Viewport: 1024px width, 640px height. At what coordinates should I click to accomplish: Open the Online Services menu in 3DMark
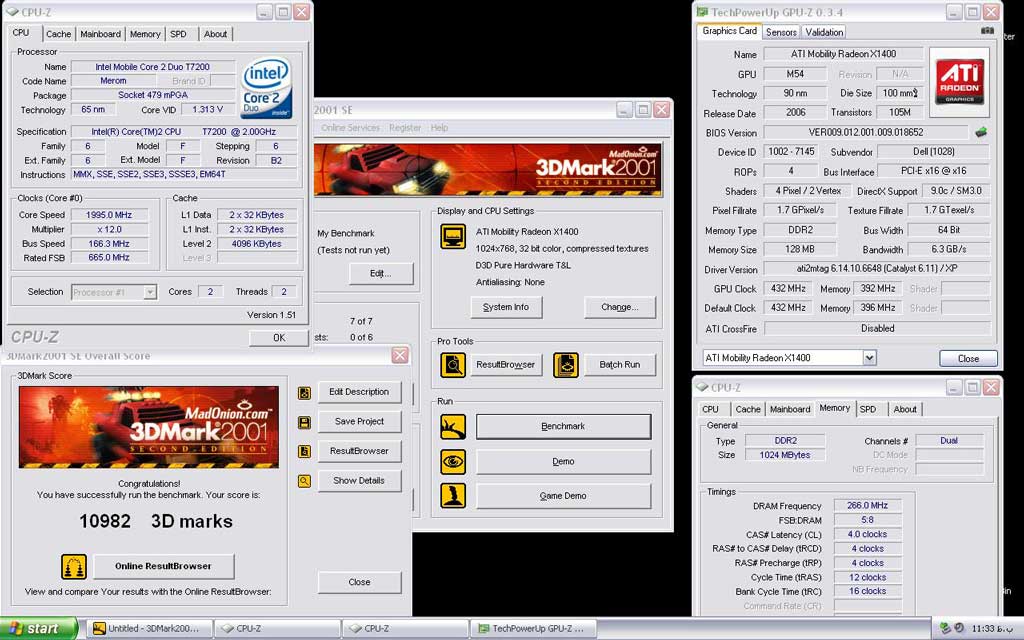point(350,128)
